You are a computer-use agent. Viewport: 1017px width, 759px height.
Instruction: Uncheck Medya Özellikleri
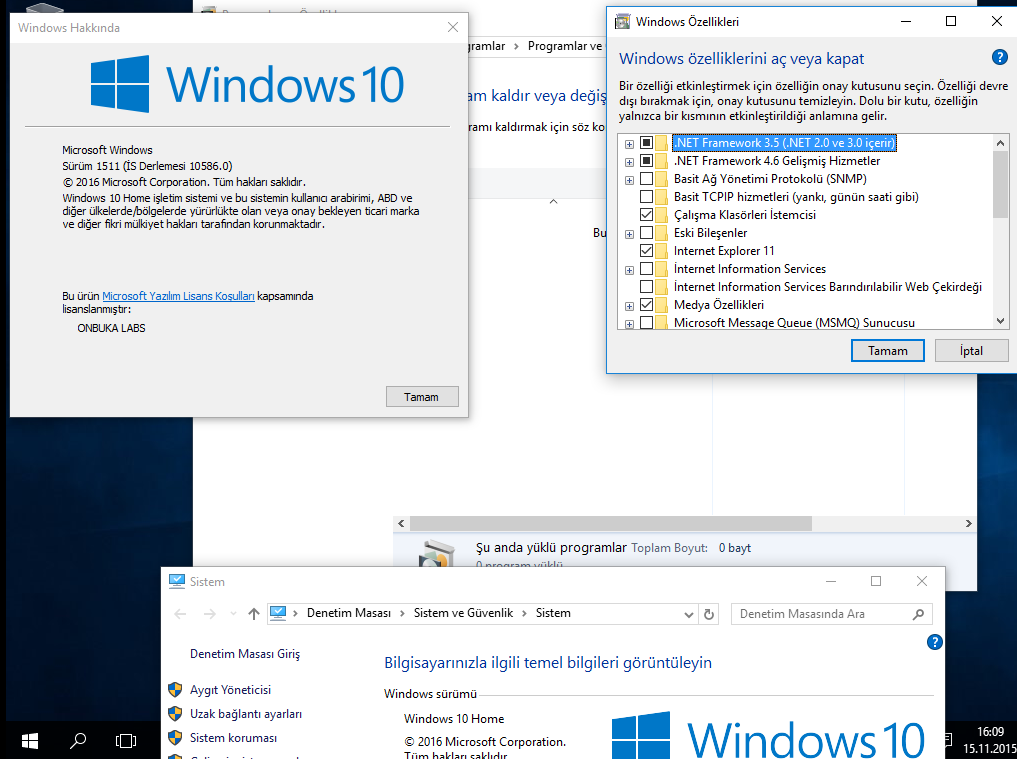point(647,305)
